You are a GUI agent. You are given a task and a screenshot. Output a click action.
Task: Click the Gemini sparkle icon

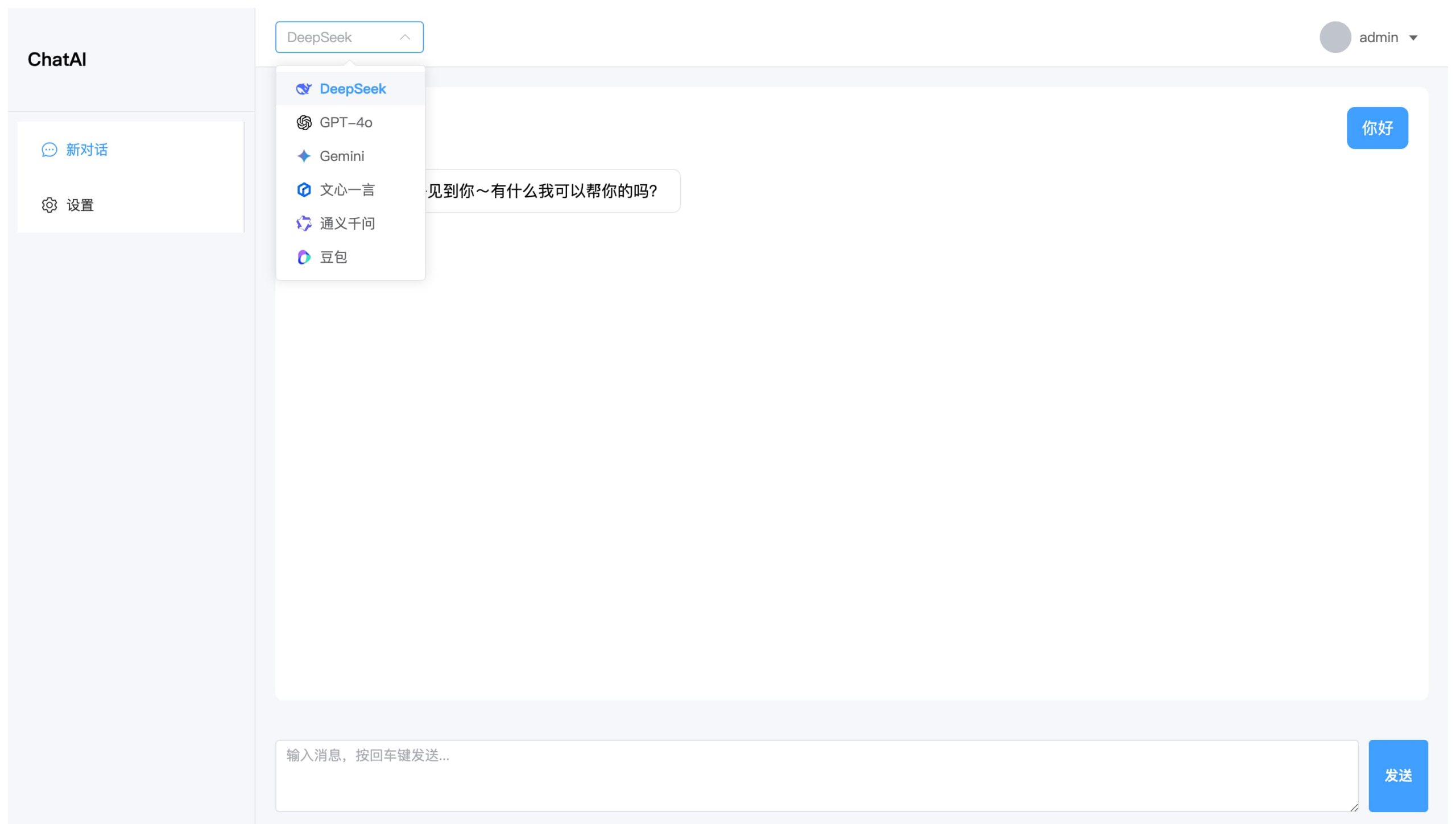coord(304,156)
